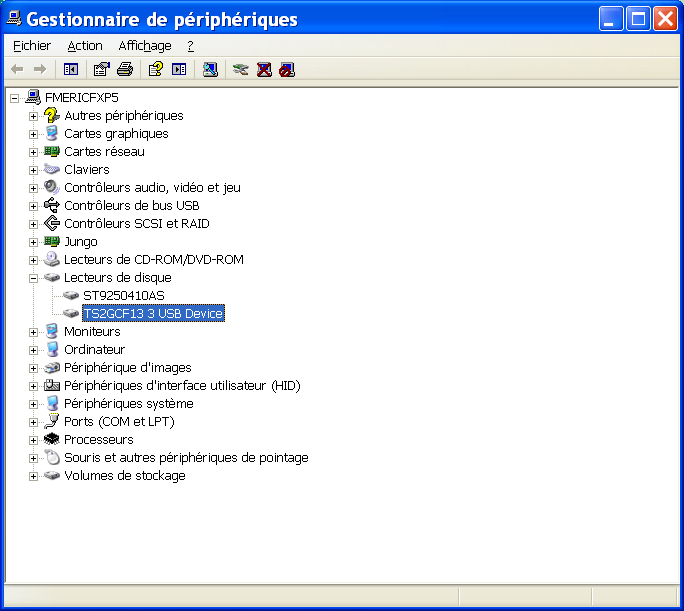This screenshot has width=684, height=611.
Task: Click the chip icon beside Processeurs
Action: 52,439
